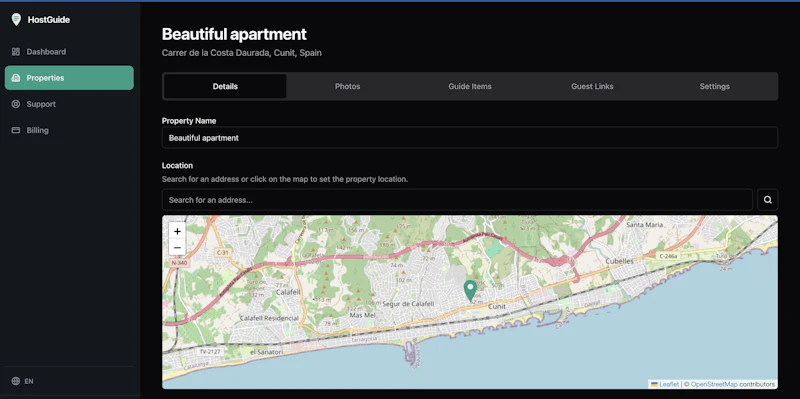
Task: Select Properties in the sidebar
Action: click(69, 78)
